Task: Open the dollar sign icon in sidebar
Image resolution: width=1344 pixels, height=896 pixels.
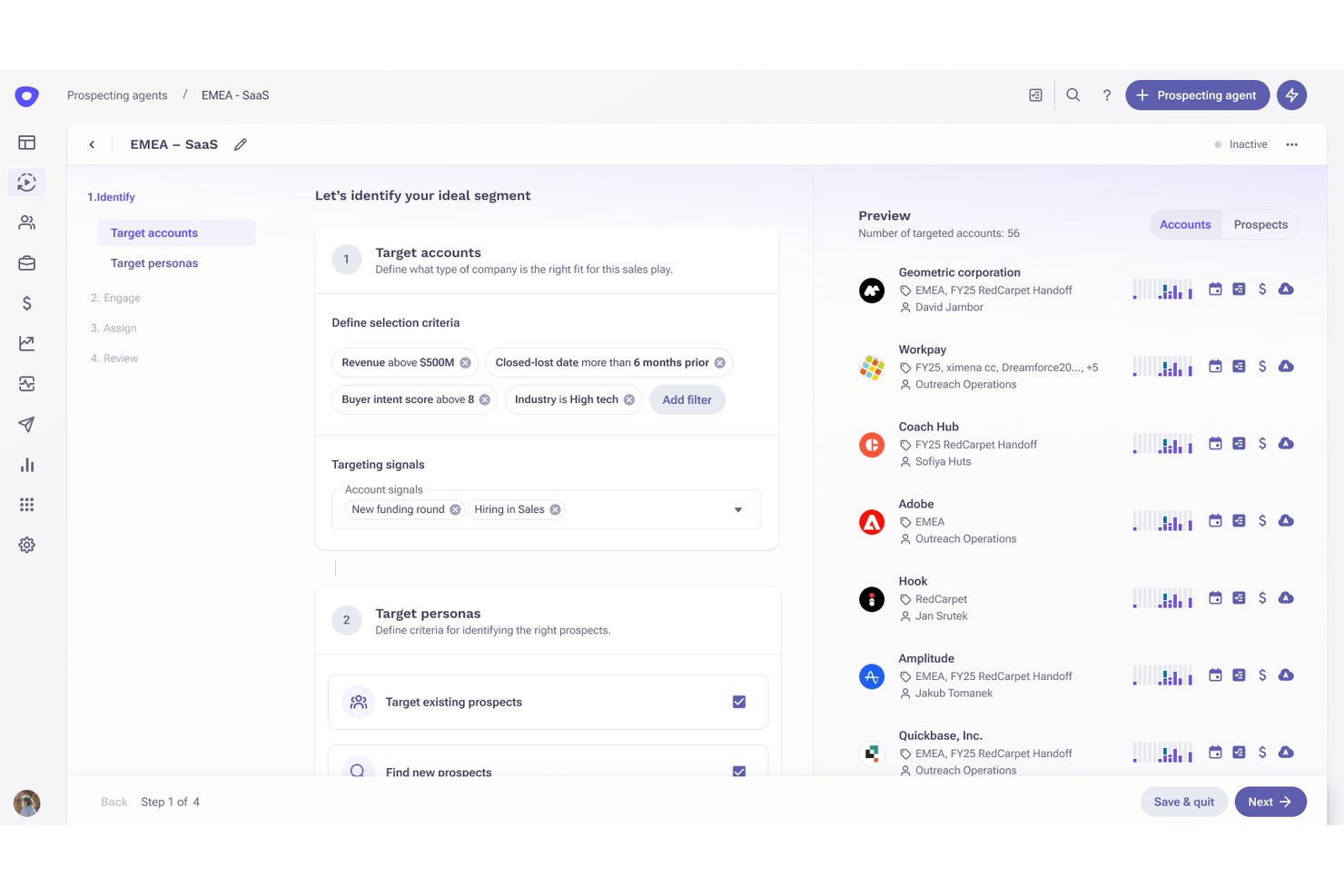Action: point(27,303)
